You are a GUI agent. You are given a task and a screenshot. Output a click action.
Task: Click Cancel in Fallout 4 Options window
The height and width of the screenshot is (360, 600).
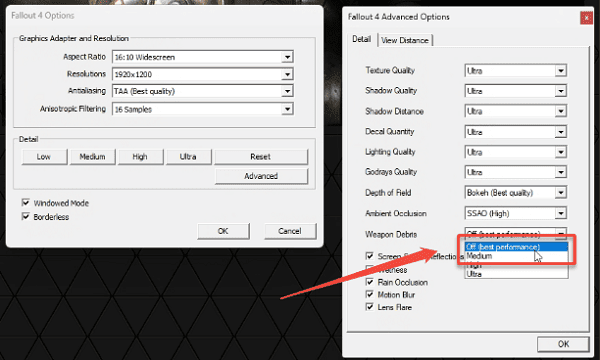[290, 231]
